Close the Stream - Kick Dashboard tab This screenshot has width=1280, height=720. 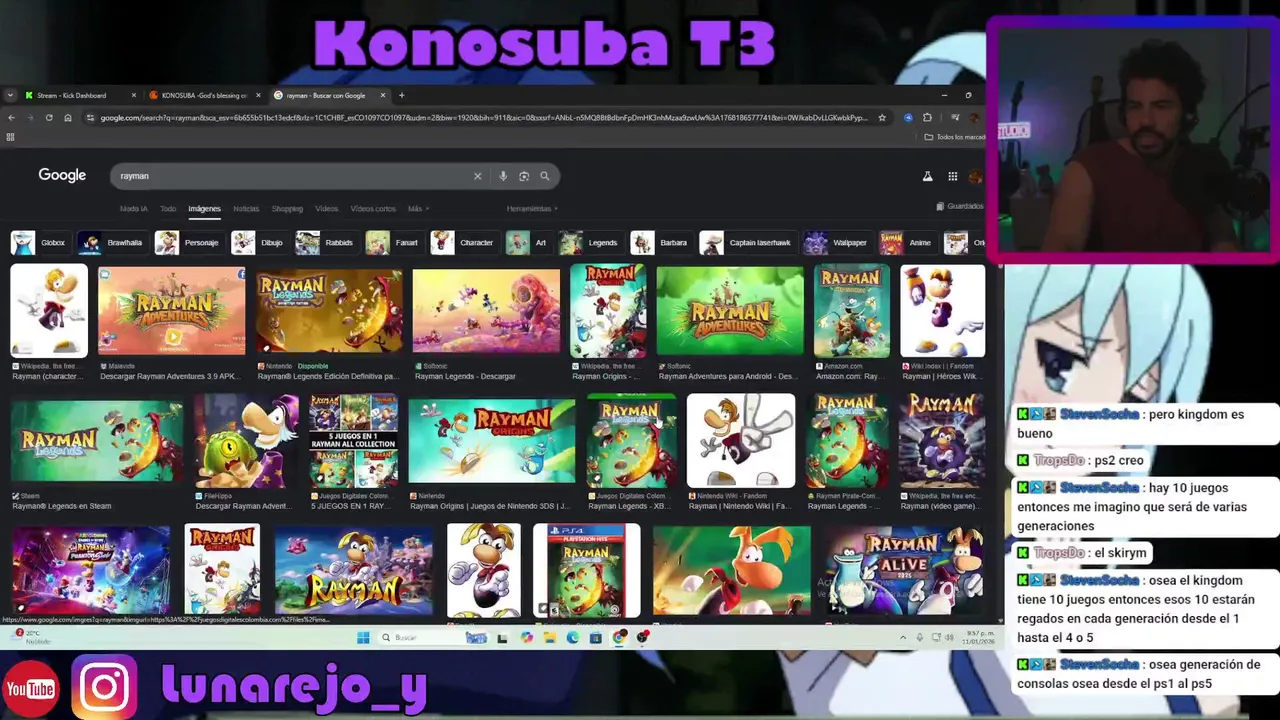134,96
